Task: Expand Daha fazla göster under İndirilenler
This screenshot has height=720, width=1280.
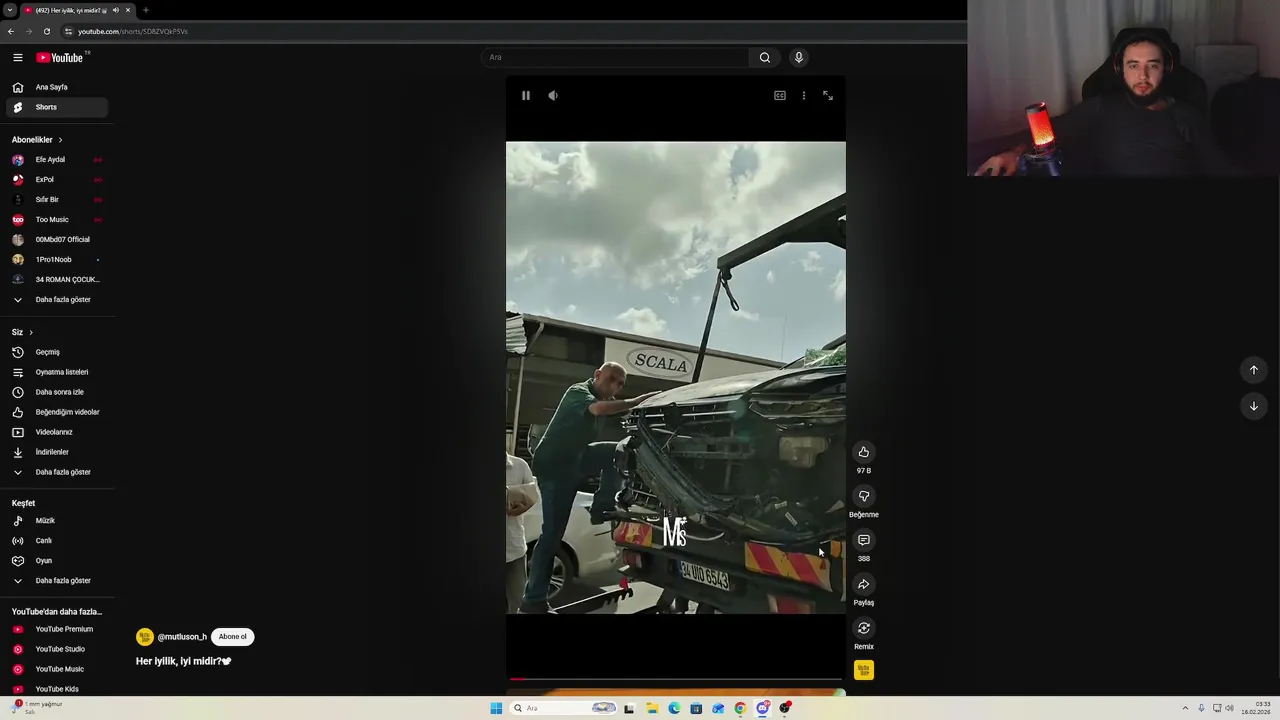Action: pyautogui.click(x=56, y=472)
